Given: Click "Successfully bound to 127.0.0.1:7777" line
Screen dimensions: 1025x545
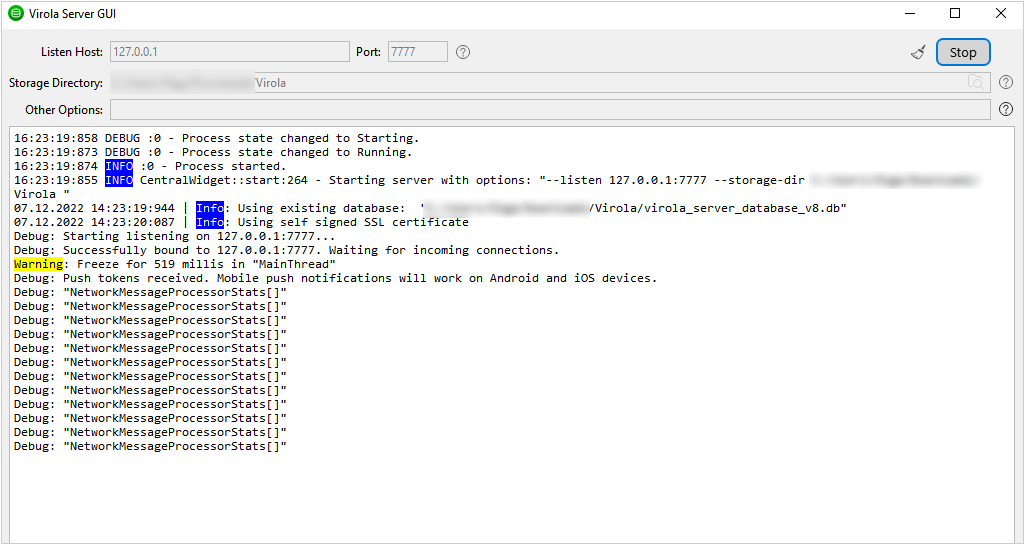Looking at the screenshot, I should click(286, 250).
